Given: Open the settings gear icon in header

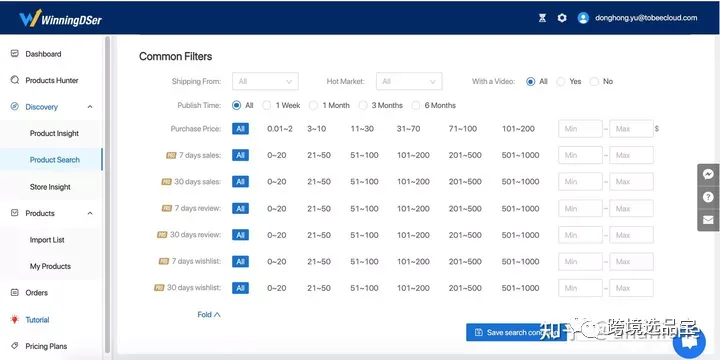Looking at the screenshot, I should pos(562,18).
